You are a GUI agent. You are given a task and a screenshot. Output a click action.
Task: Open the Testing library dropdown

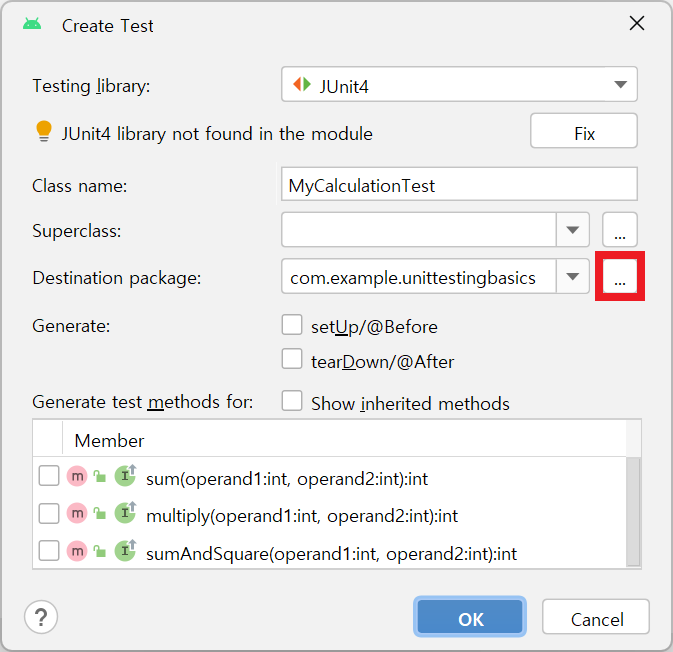[459, 84]
